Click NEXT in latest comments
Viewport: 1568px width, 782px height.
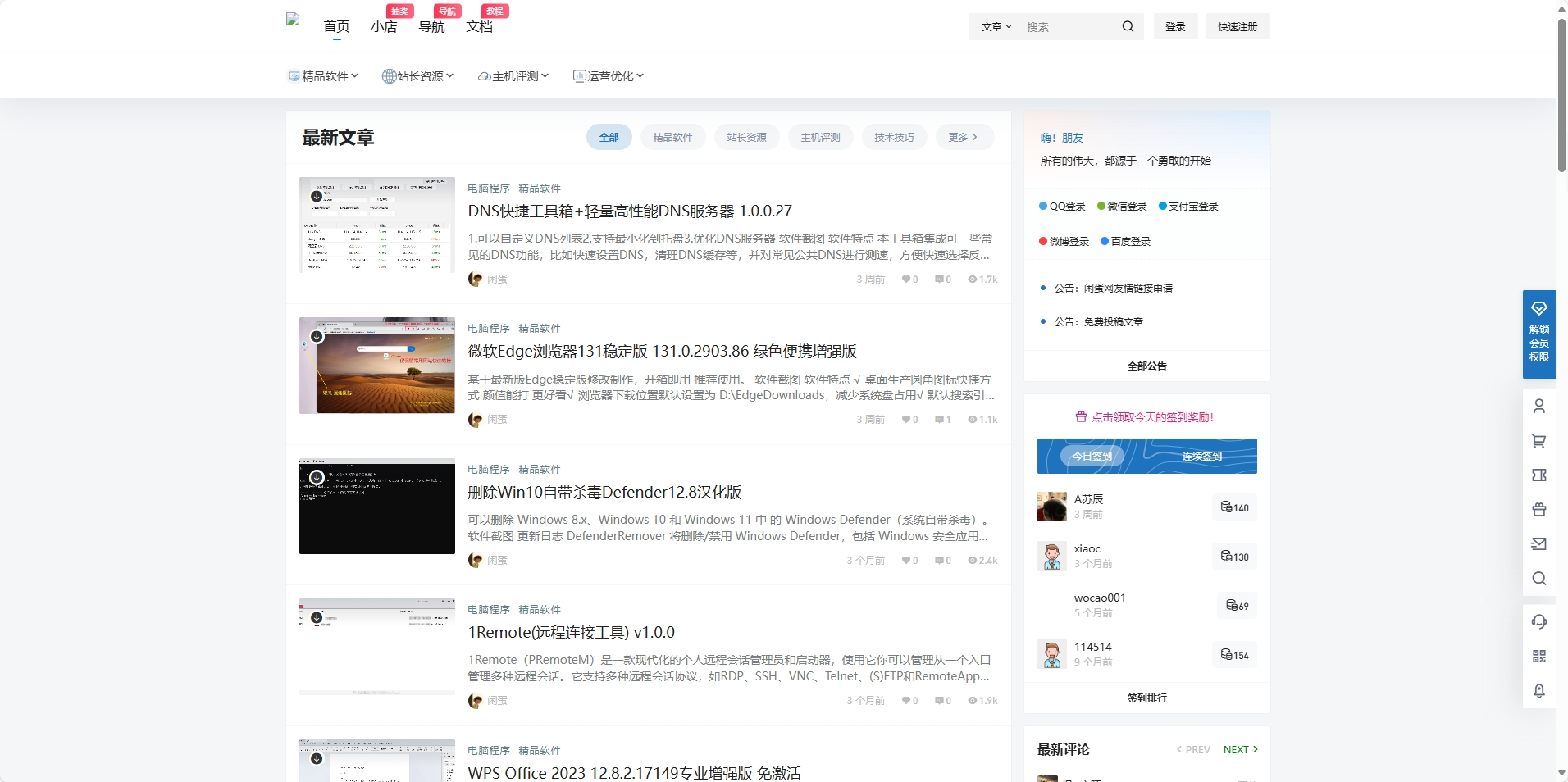(1240, 749)
